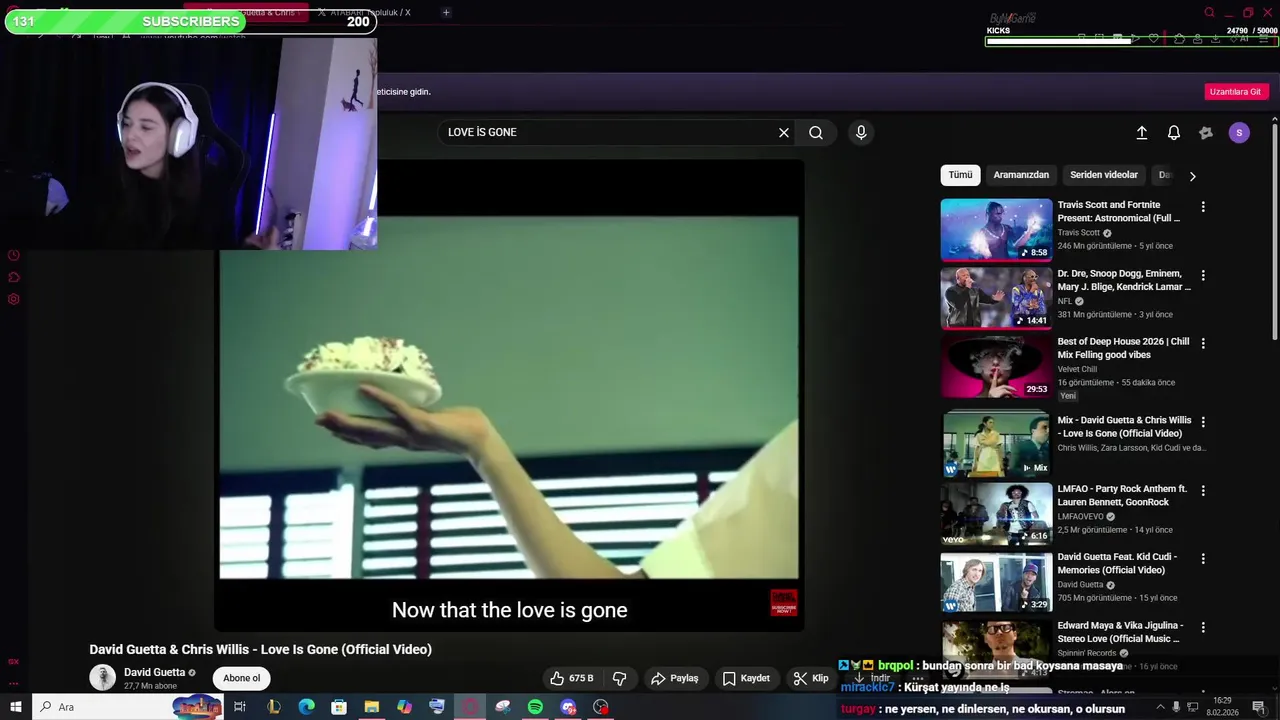
Task: Open options for the Love Is Gone Mix
Action: click(x=1203, y=422)
